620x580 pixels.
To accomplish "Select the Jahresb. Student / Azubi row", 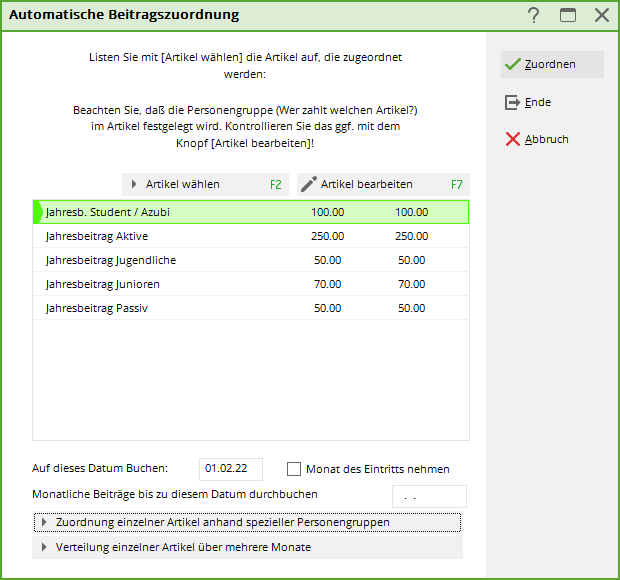I will 250,212.
